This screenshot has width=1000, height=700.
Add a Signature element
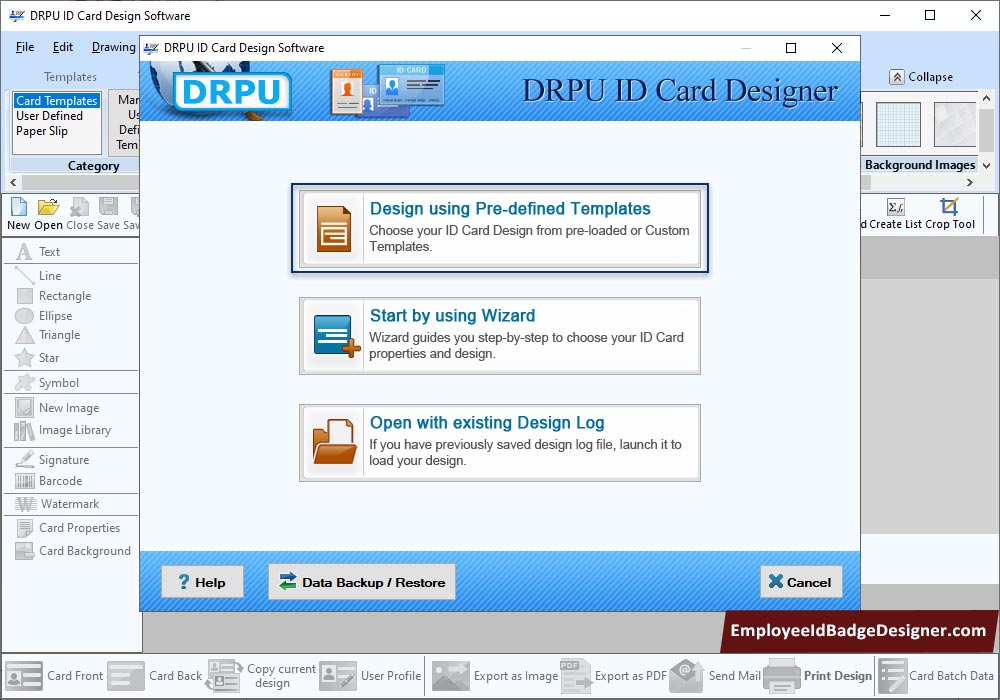pos(52,460)
